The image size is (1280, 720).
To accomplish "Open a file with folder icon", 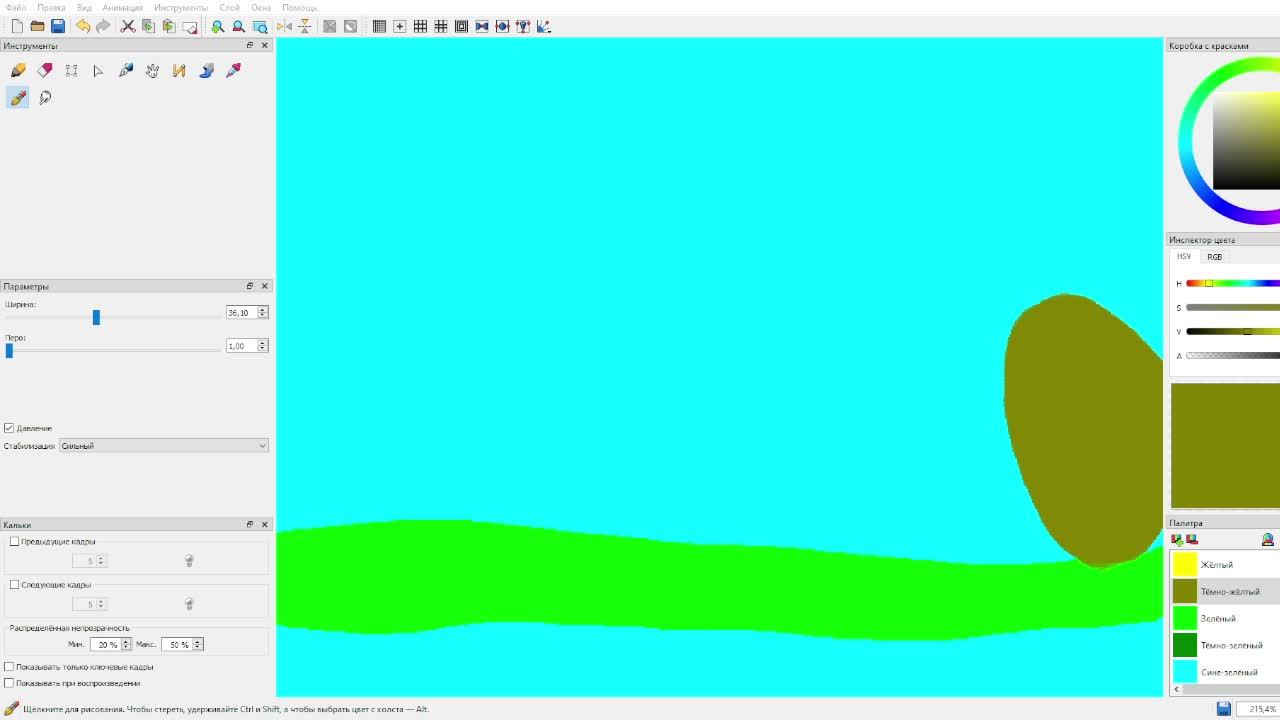I will [x=37, y=26].
